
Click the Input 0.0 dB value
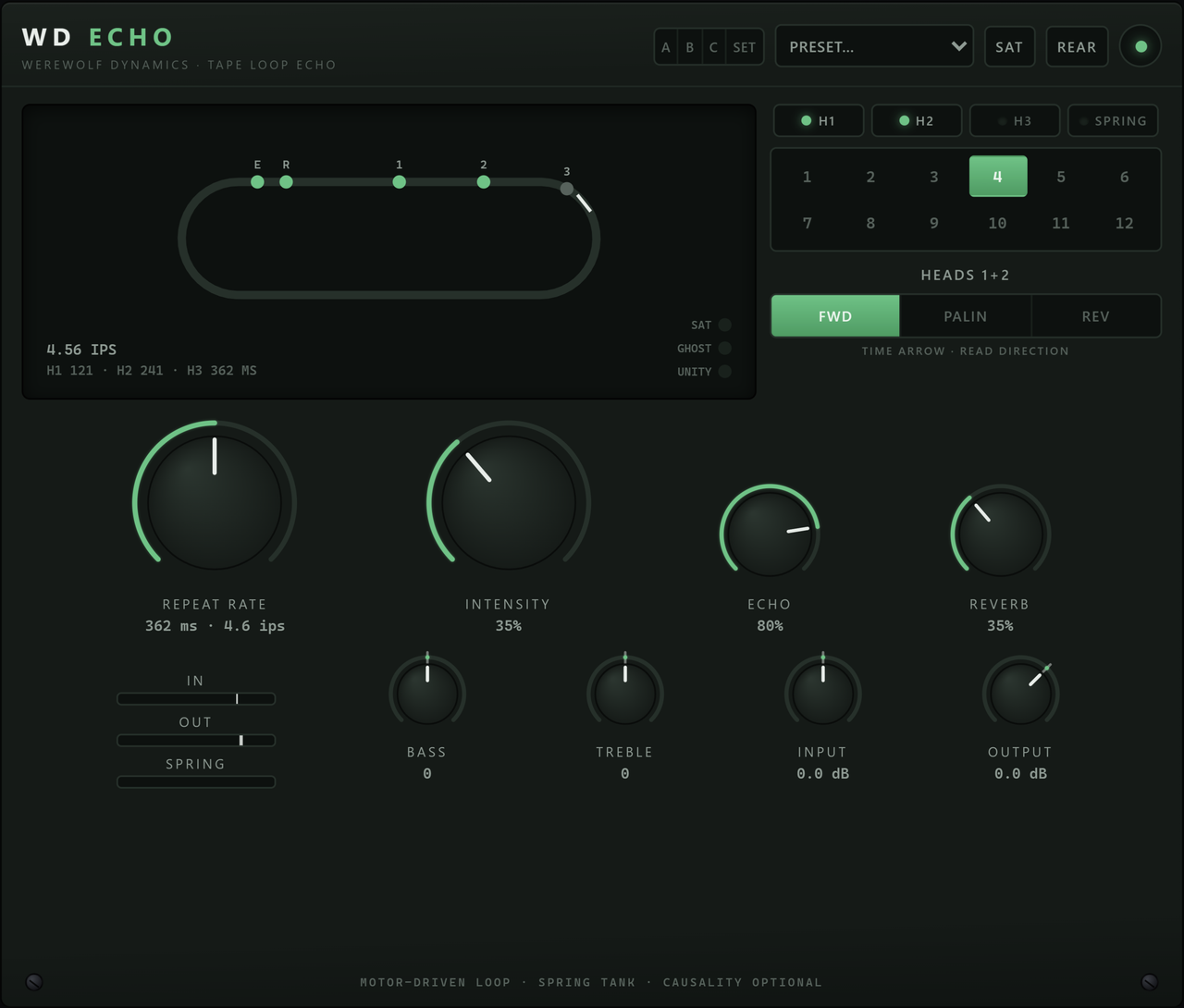[823, 774]
